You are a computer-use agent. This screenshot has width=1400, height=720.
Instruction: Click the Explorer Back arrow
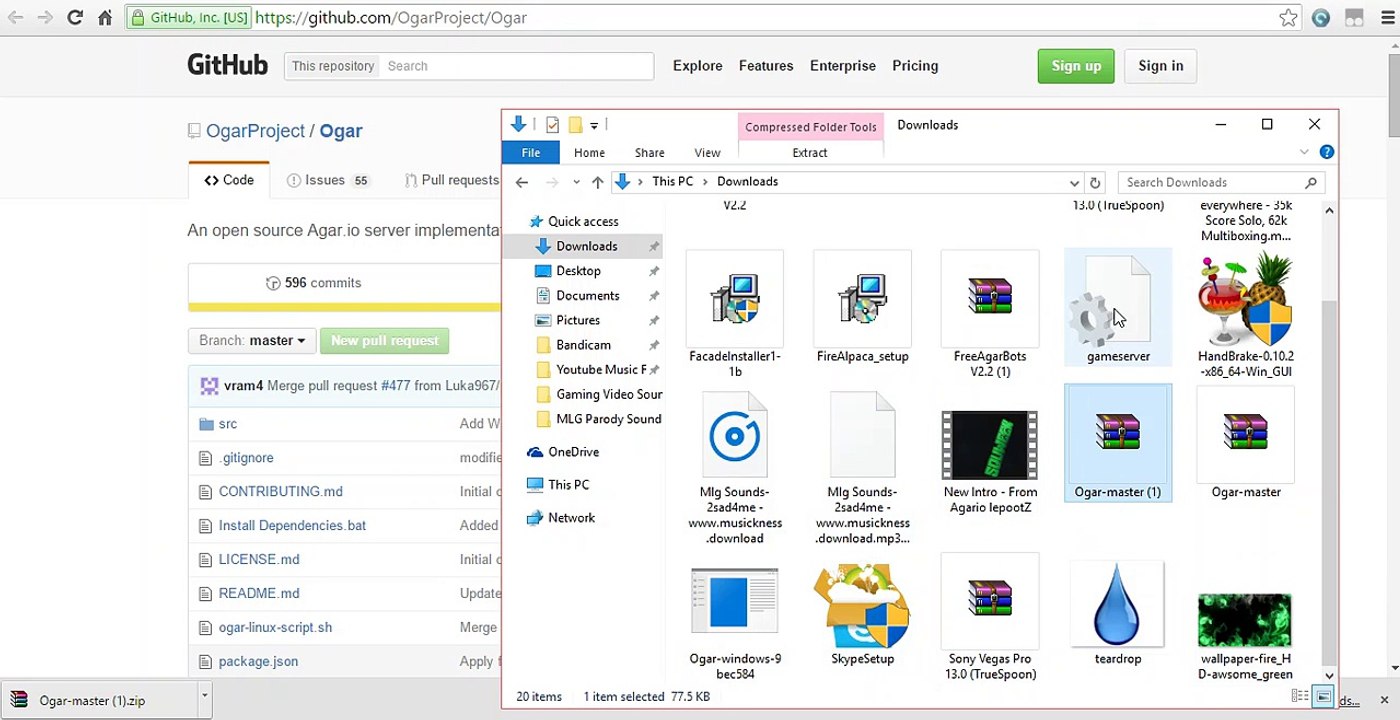(522, 182)
